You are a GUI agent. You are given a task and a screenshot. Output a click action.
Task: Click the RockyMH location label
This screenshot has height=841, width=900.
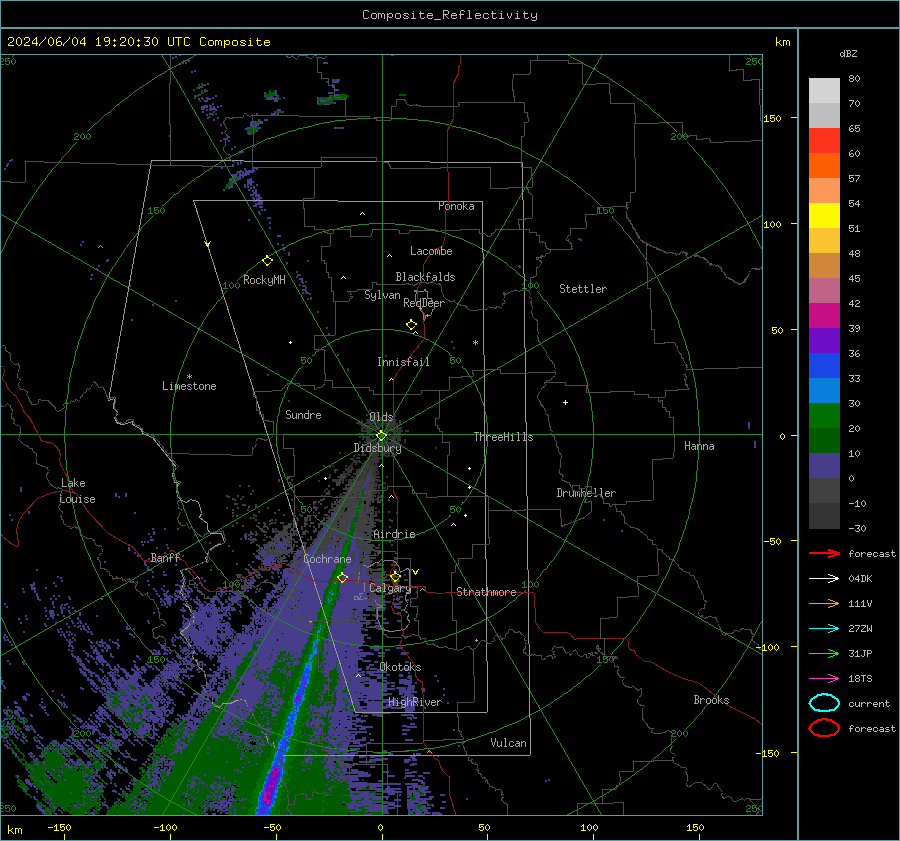tap(264, 280)
